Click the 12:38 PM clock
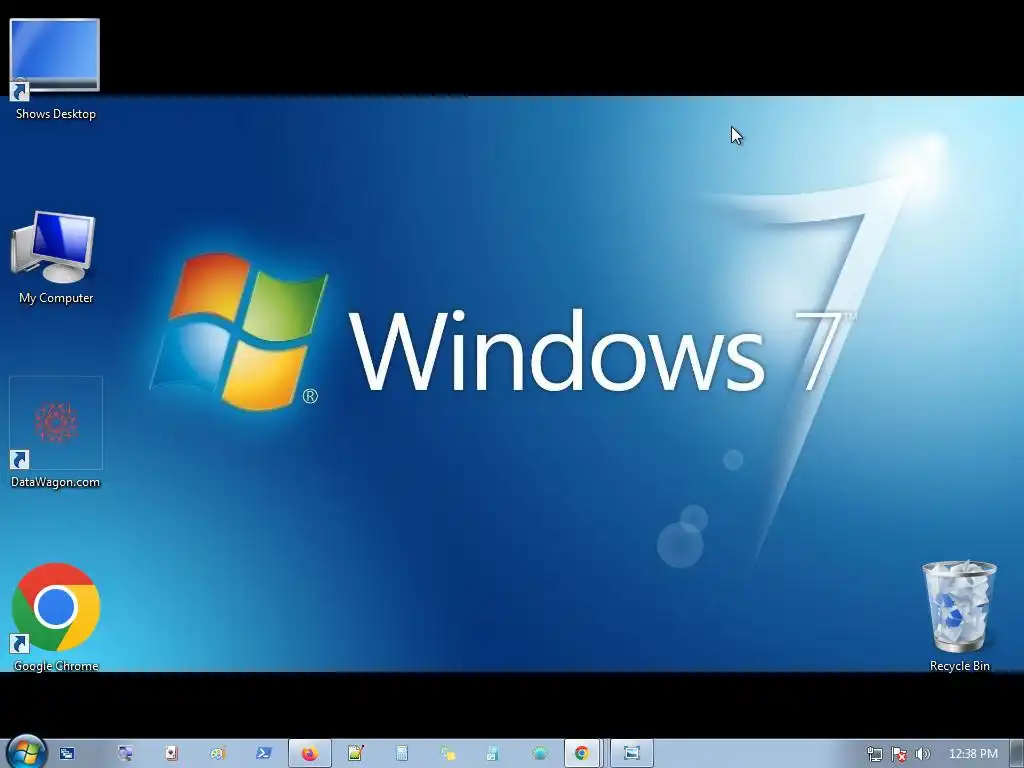This screenshot has height=768, width=1024. [973, 754]
